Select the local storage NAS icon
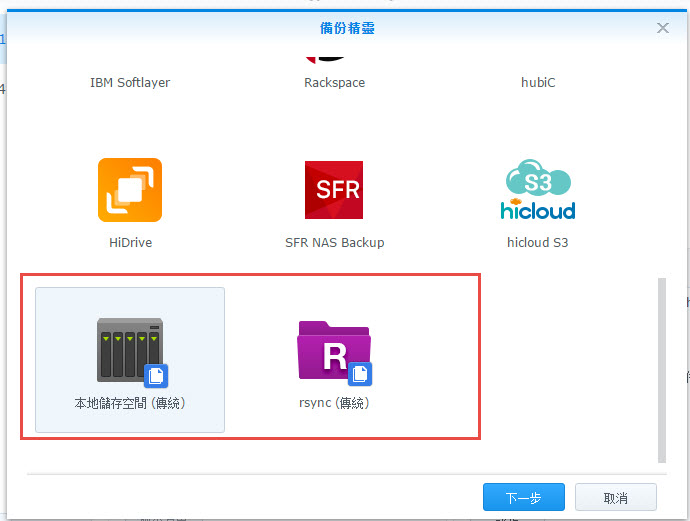The width and height of the screenshot is (690, 521). [132, 352]
